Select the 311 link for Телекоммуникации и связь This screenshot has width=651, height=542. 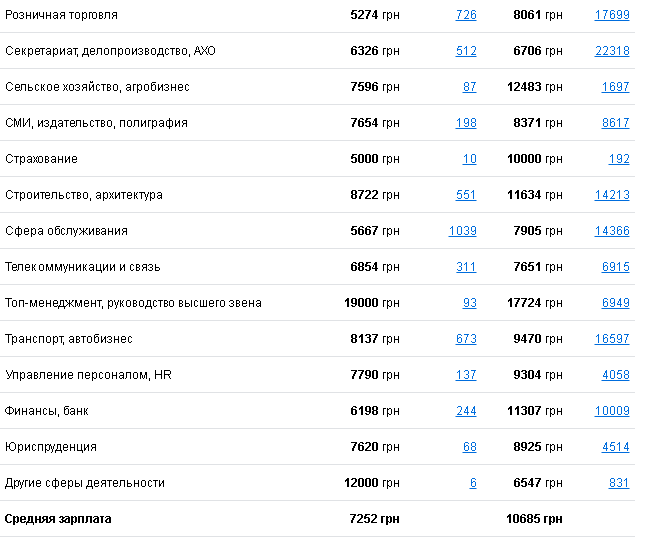(x=466, y=267)
